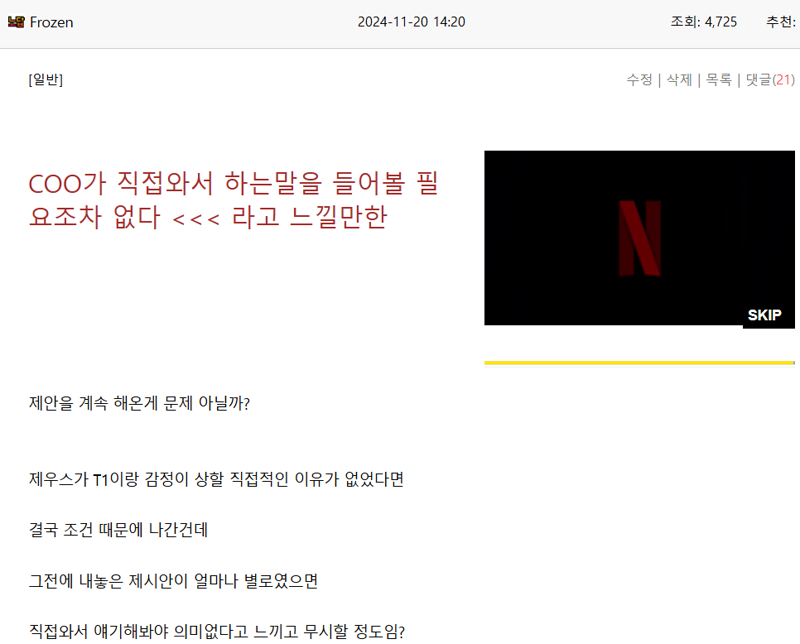The height and width of the screenshot is (644, 800).
Task: Click the line '제안을 계속 해온게 문제 아닐까?'
Action: (139, 403)
